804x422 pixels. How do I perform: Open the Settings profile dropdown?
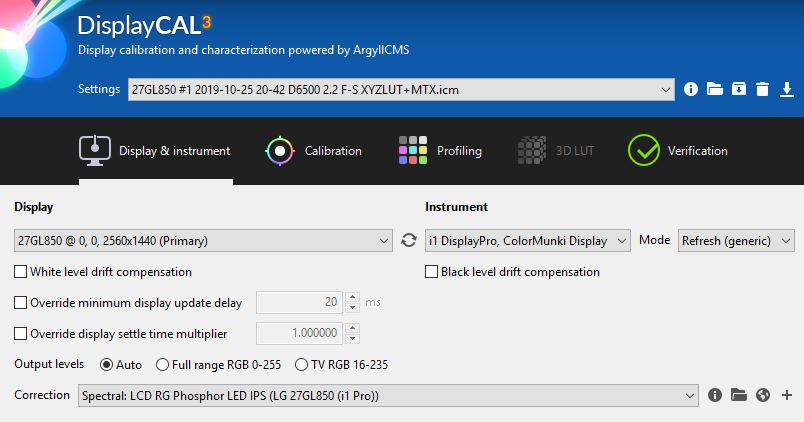401,90
